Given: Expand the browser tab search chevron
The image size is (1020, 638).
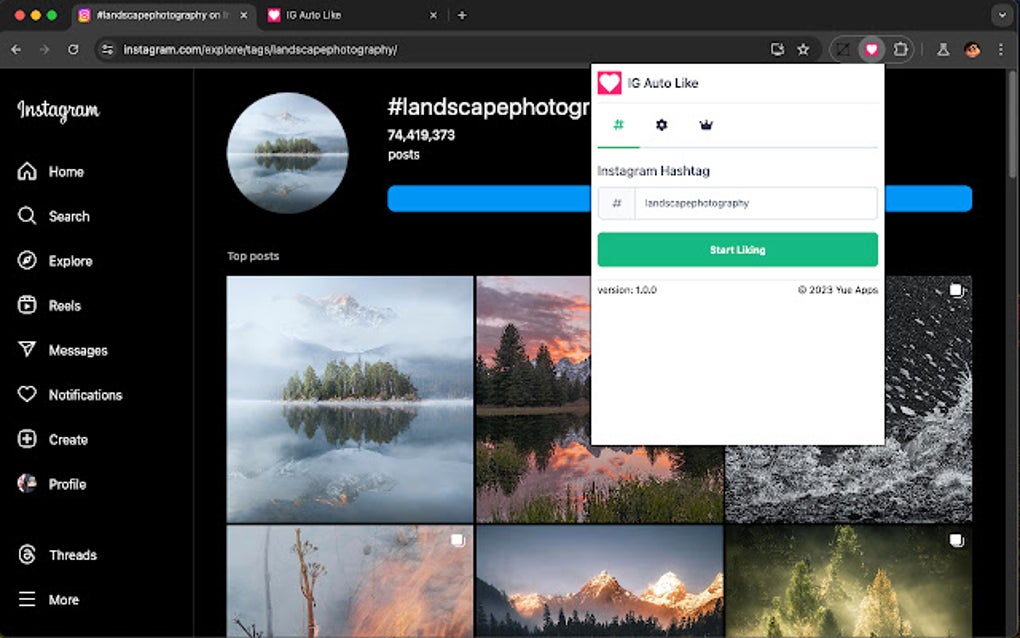Looking at the screenshot, I should [1003, 15].
